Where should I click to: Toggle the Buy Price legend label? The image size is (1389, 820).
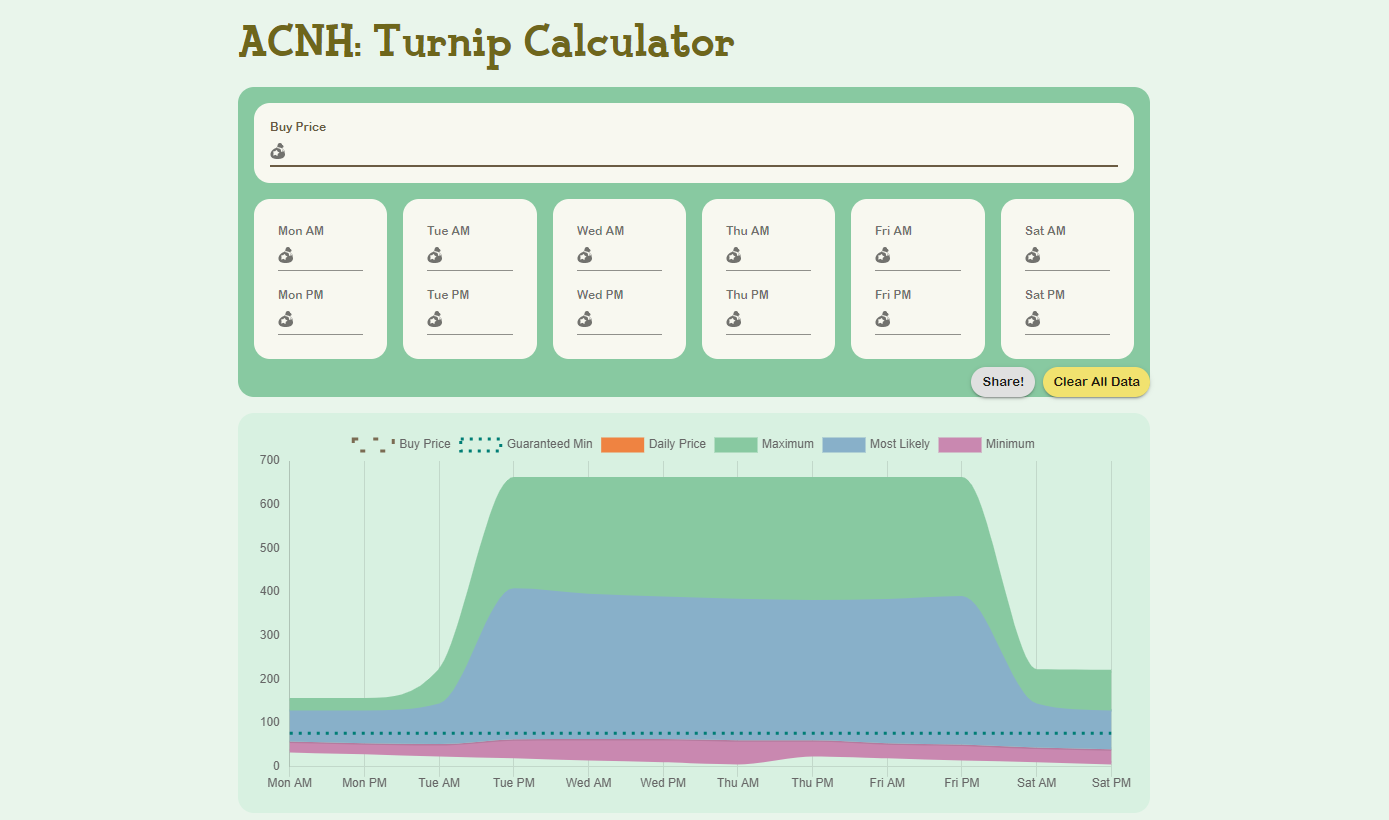[425, 444]
